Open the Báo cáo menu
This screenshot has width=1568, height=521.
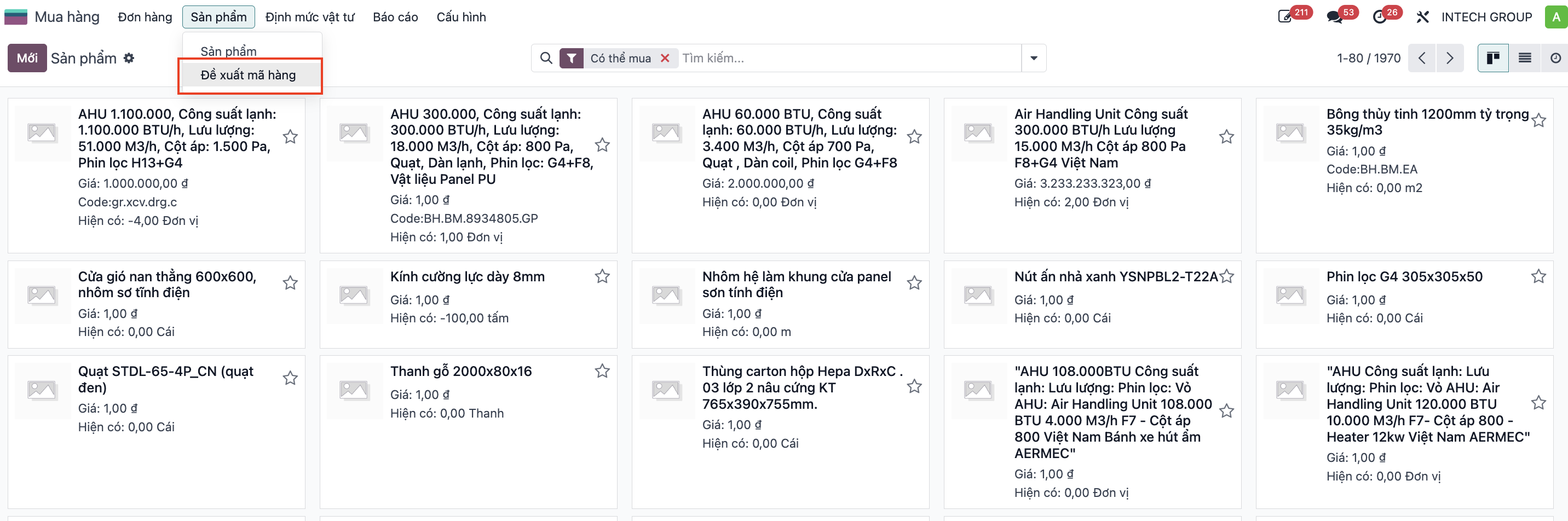[395, 17]
